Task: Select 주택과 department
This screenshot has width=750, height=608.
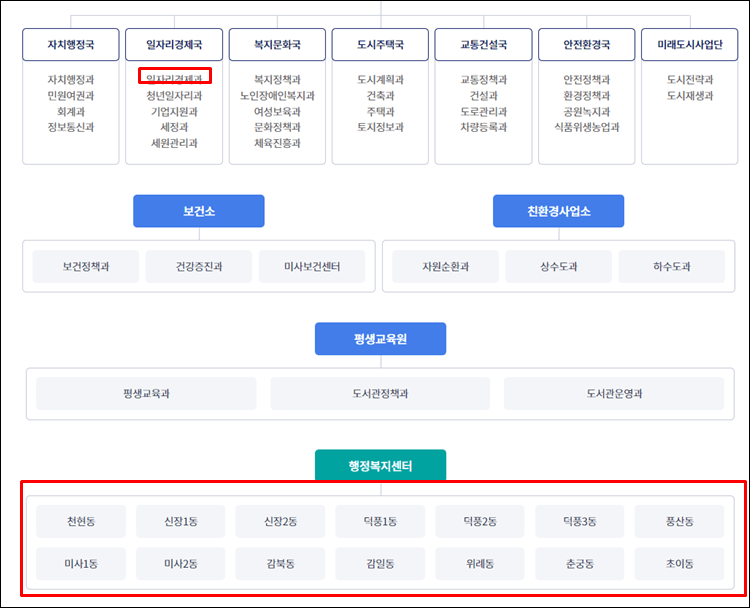Action: [380, 111]
